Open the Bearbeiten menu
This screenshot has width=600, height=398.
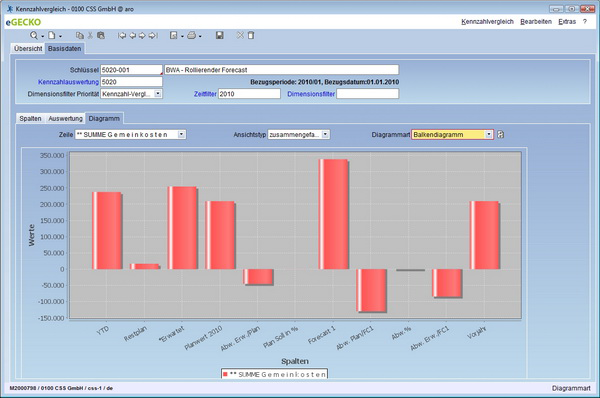[x=536, y=21]
